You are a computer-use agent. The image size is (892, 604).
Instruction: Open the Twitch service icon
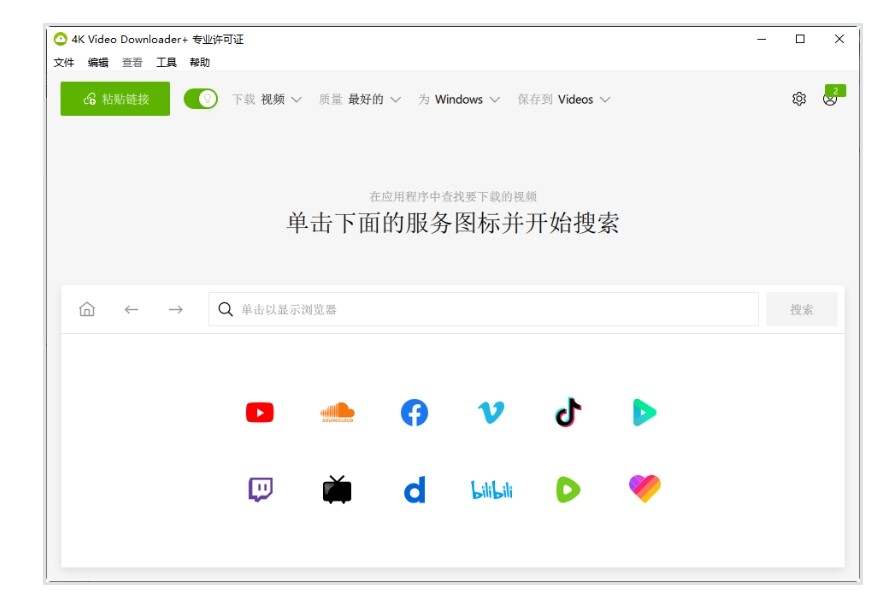(260, 489)
